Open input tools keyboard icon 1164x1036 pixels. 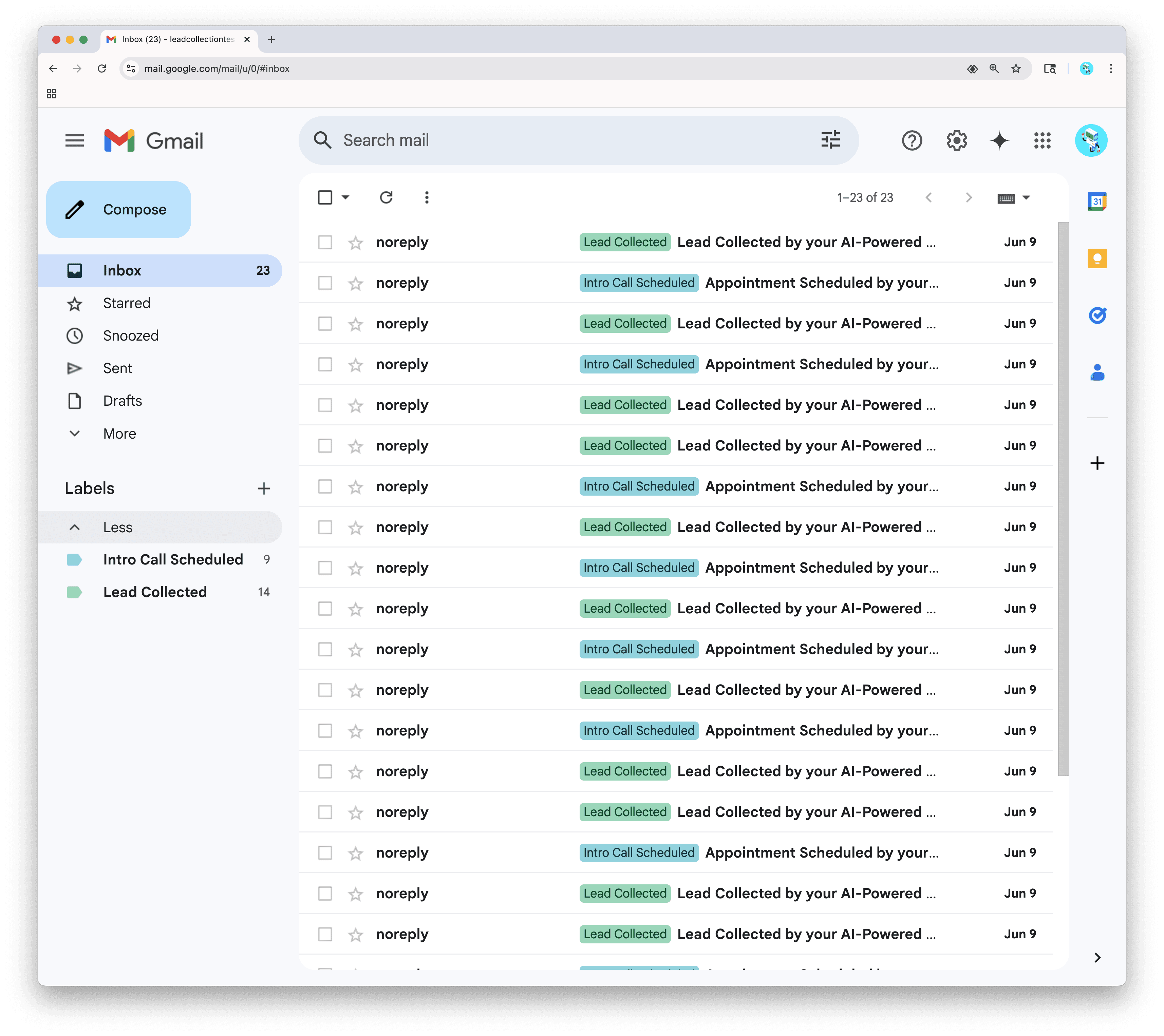(x=1006, y=198)
